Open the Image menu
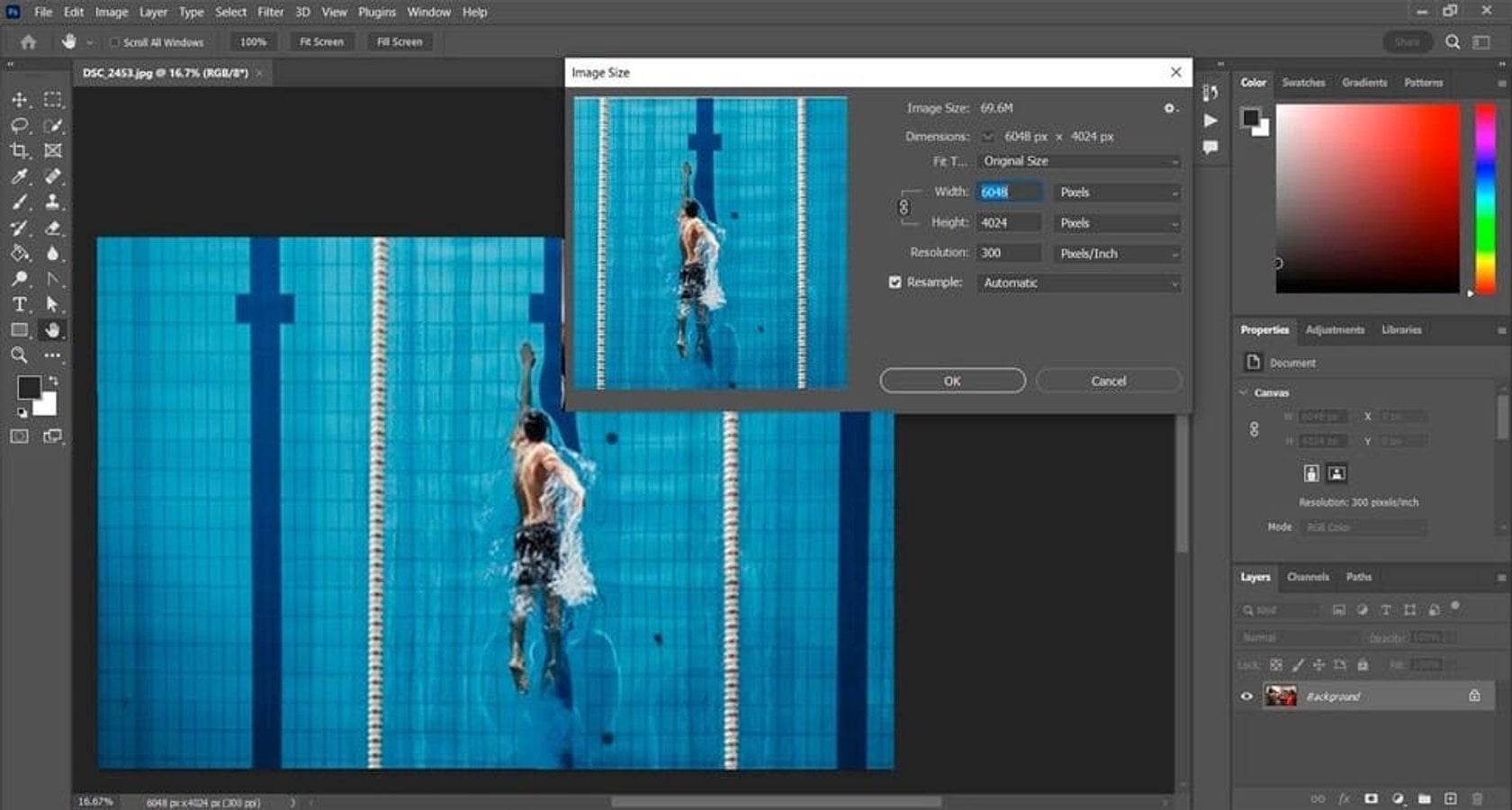 pyautogui.click(x=111, y=12)
